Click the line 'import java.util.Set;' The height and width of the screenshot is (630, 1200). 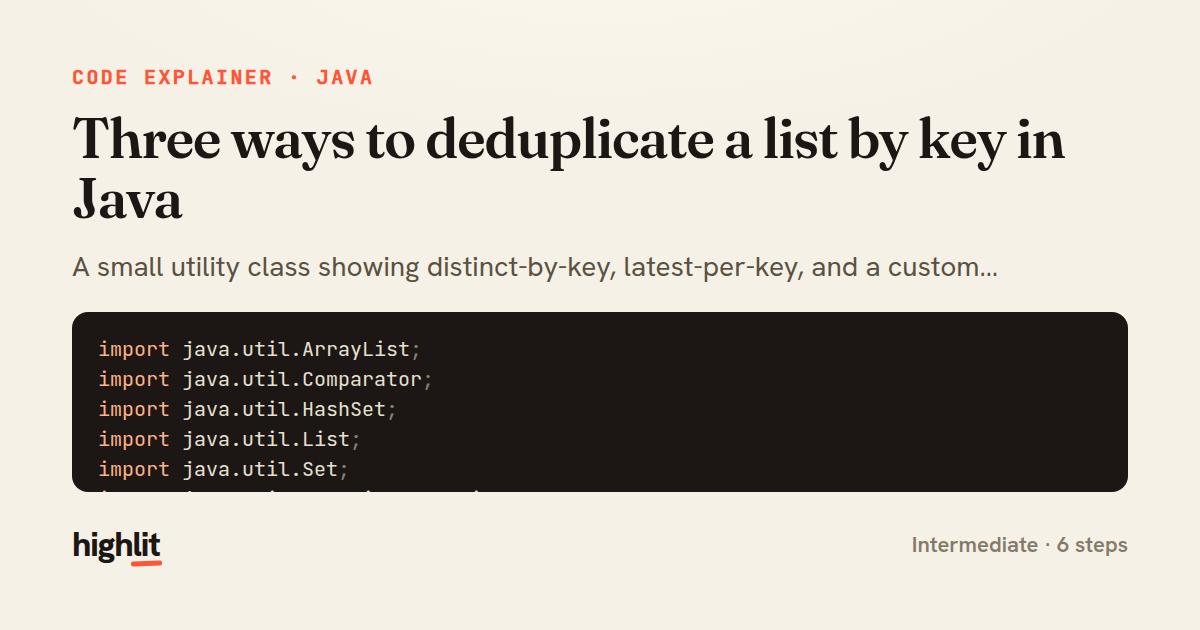[x=224, y=469]
